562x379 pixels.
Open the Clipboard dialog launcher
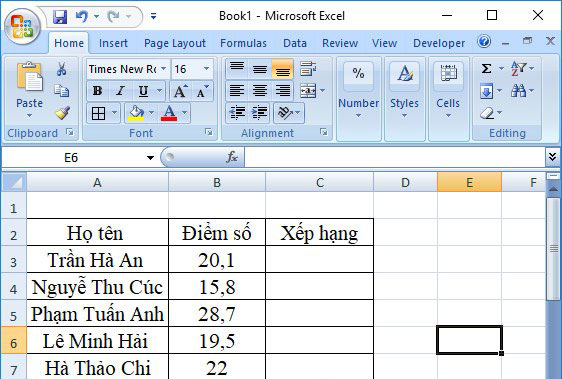click(x=70, y=133)
